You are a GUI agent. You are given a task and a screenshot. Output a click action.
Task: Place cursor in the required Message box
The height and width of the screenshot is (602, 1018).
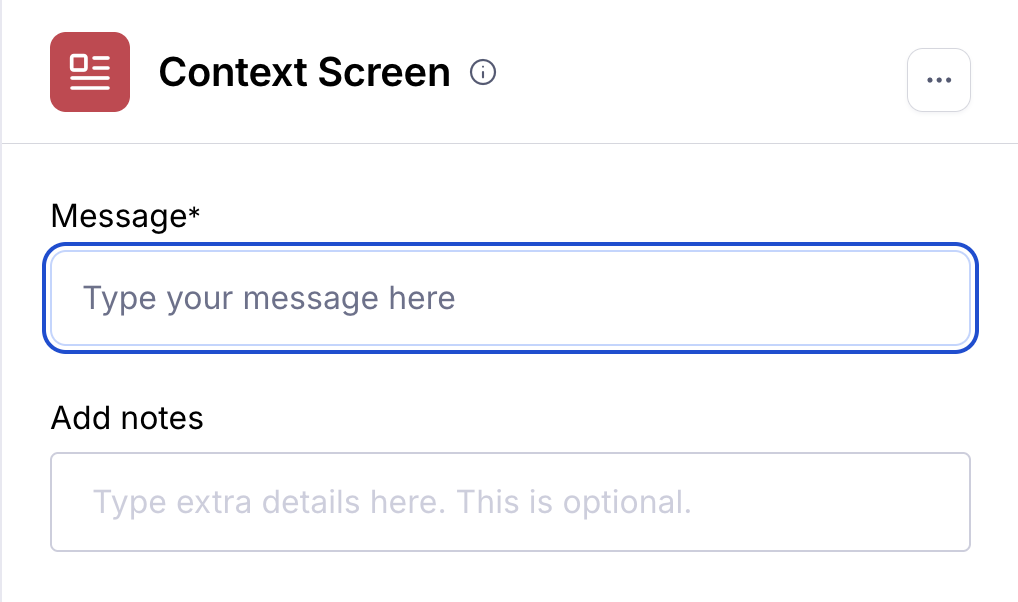(510, 298)
